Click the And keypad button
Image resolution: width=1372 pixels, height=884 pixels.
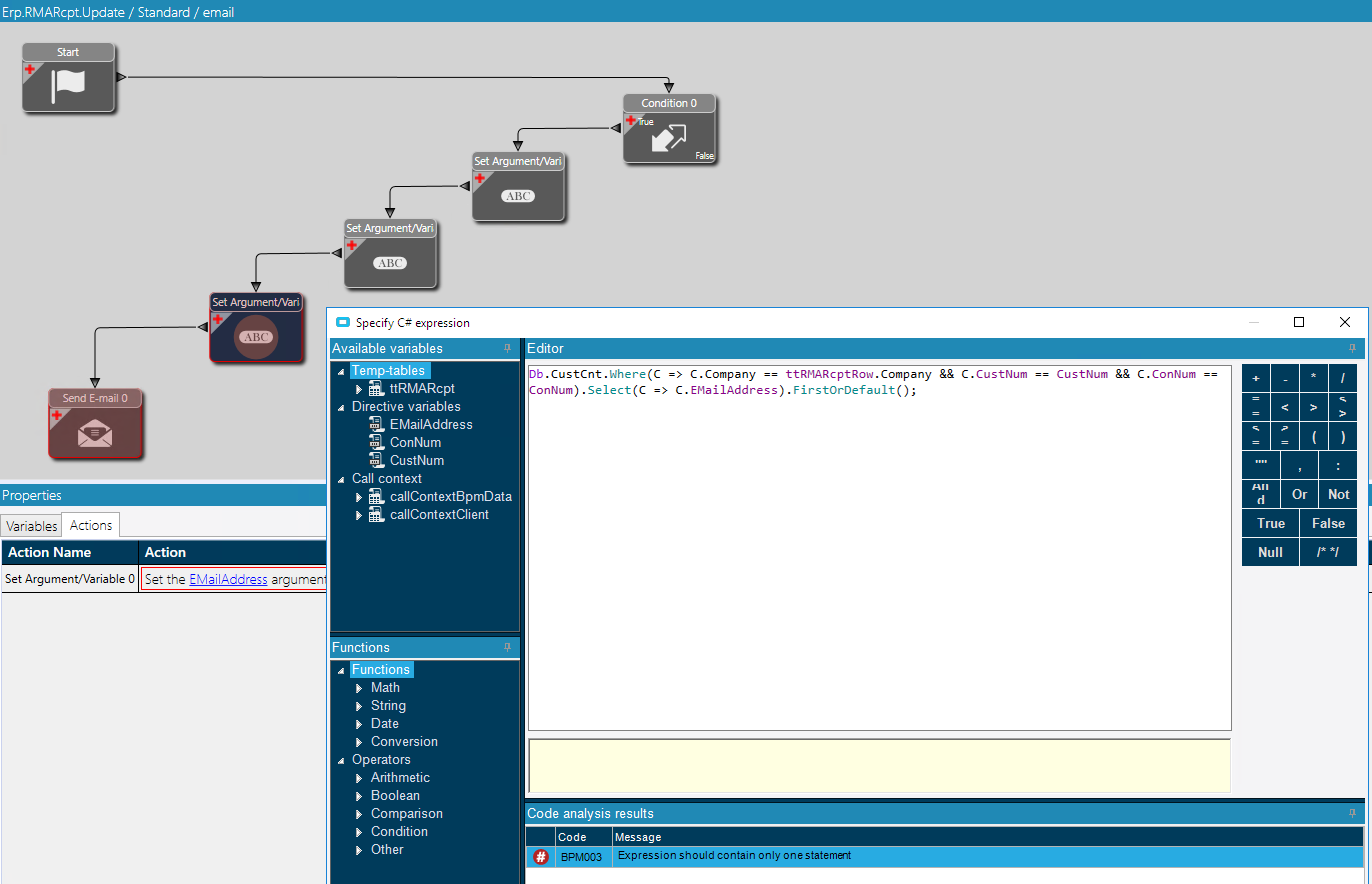point(1261,494)
